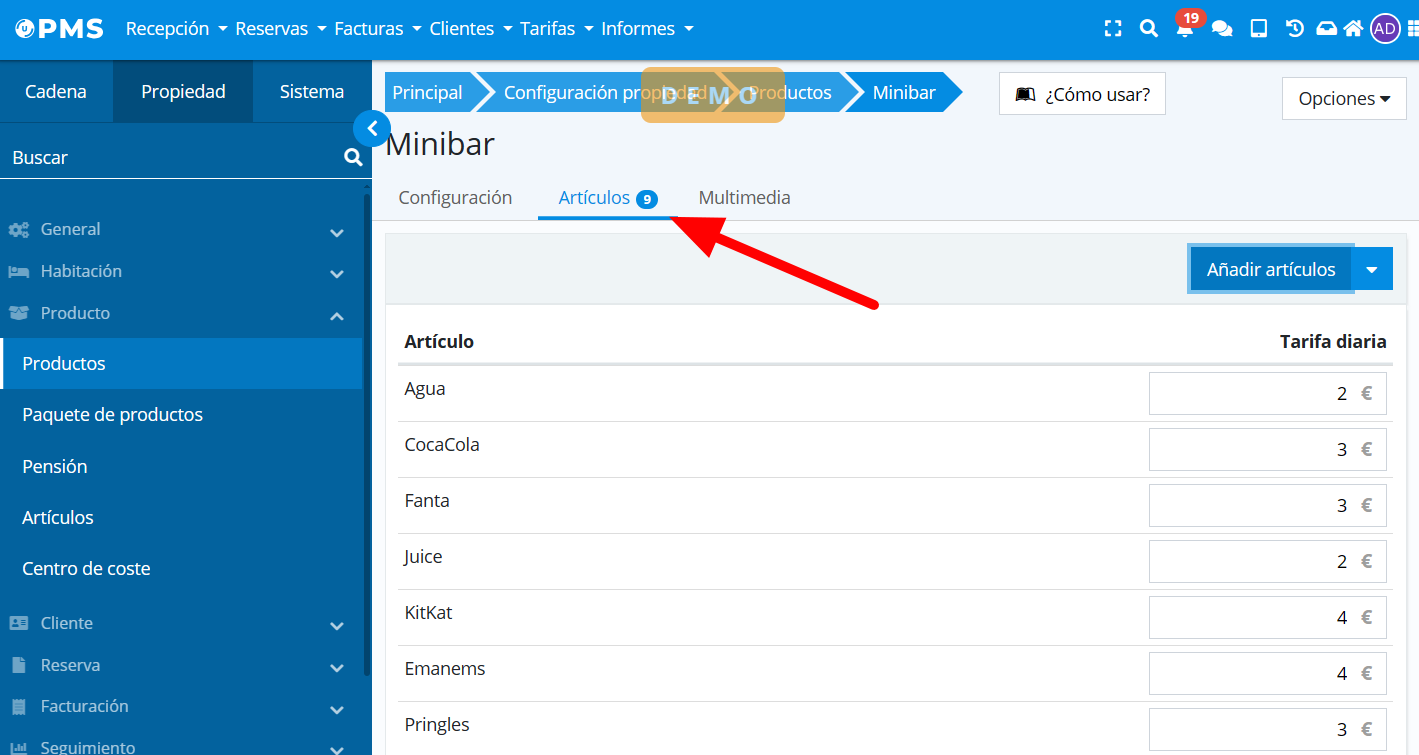Viewport: 1419px width, 755px height.
Task: Open the chat messages icon
Action: point(1222,29)
